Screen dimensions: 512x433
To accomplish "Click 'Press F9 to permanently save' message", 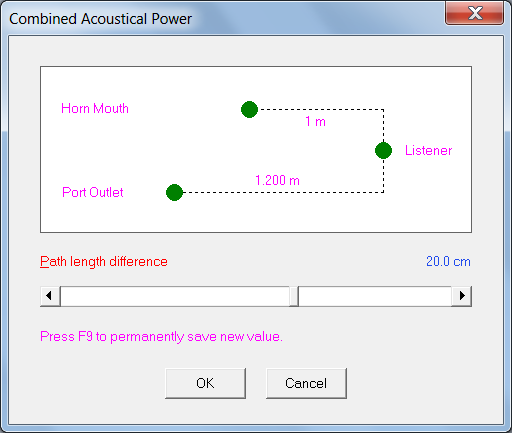I will point(161,337).
